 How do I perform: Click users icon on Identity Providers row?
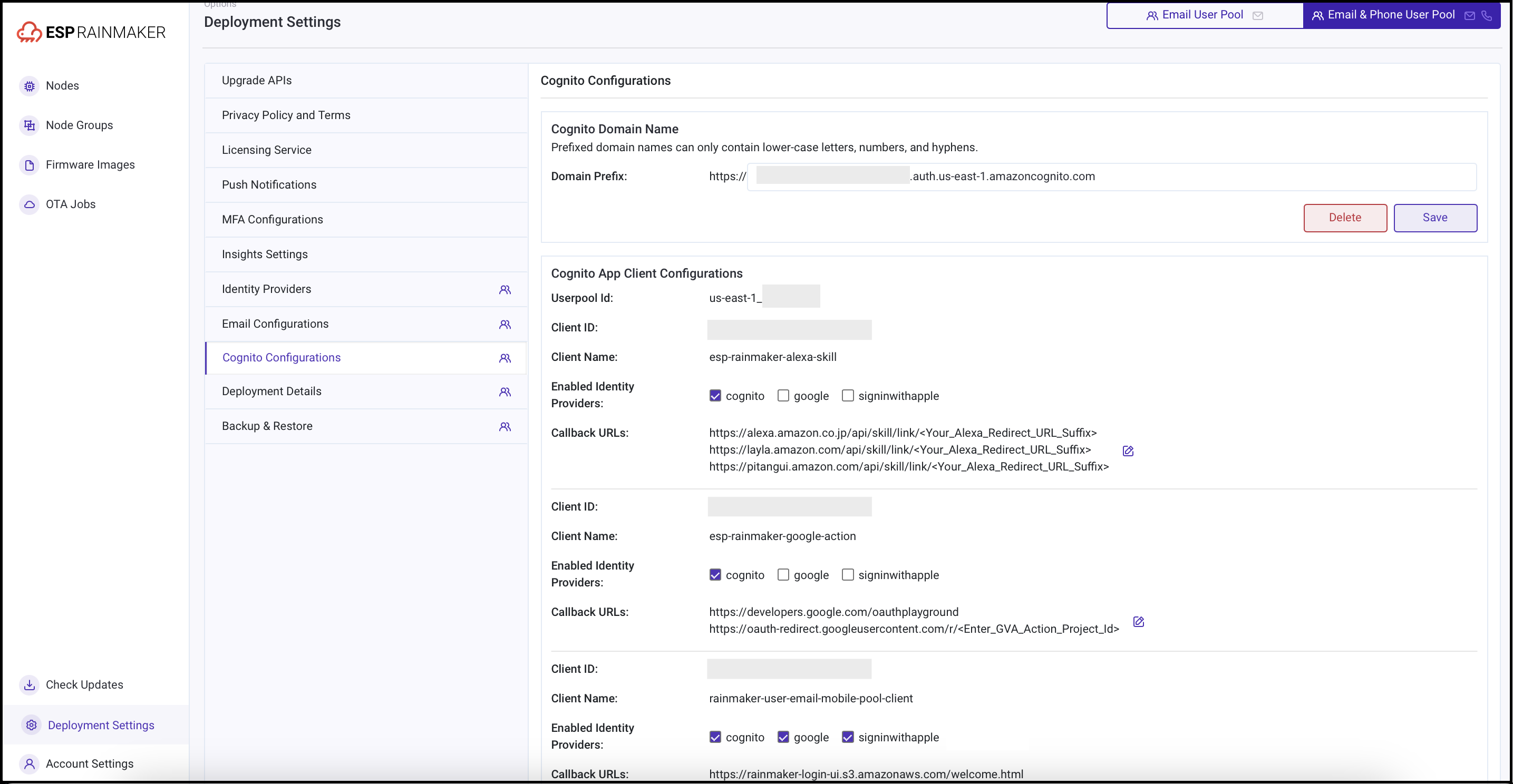(x=505, y=289)
